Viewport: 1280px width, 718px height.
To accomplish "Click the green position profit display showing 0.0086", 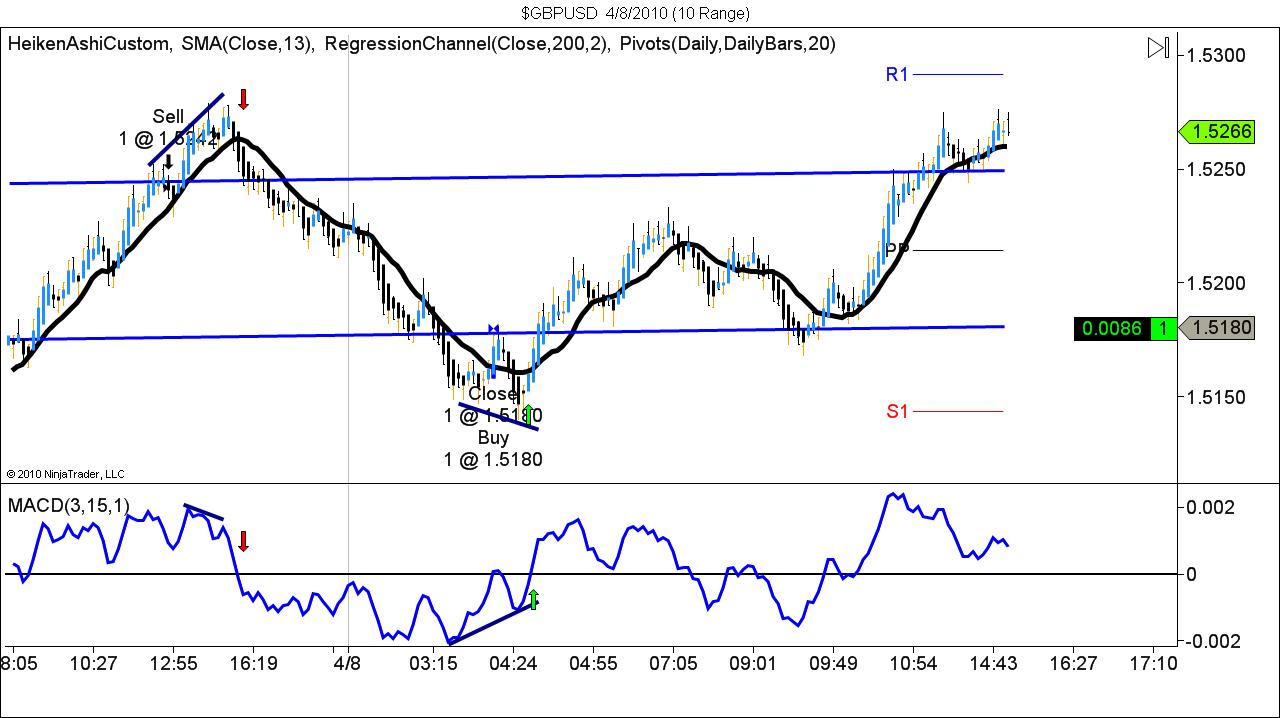I will pos(1112,329).
